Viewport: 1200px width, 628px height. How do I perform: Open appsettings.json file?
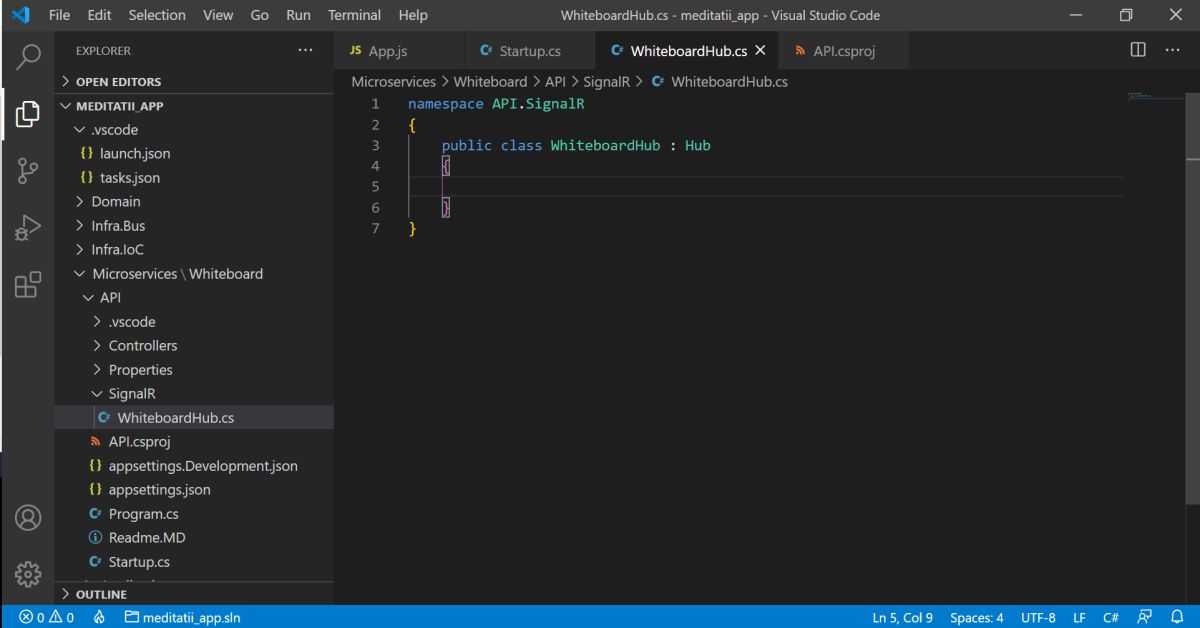[194, 490]
